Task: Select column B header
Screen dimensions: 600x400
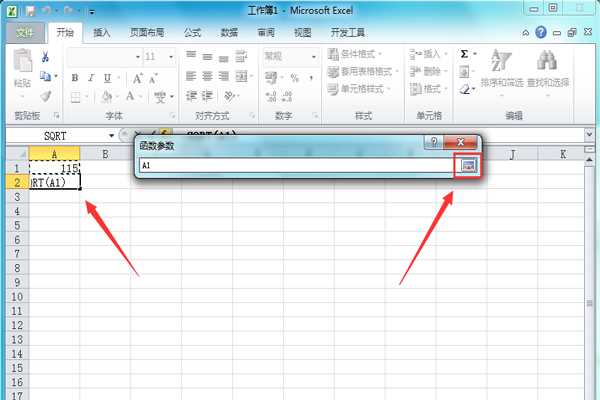Action: 105,154
